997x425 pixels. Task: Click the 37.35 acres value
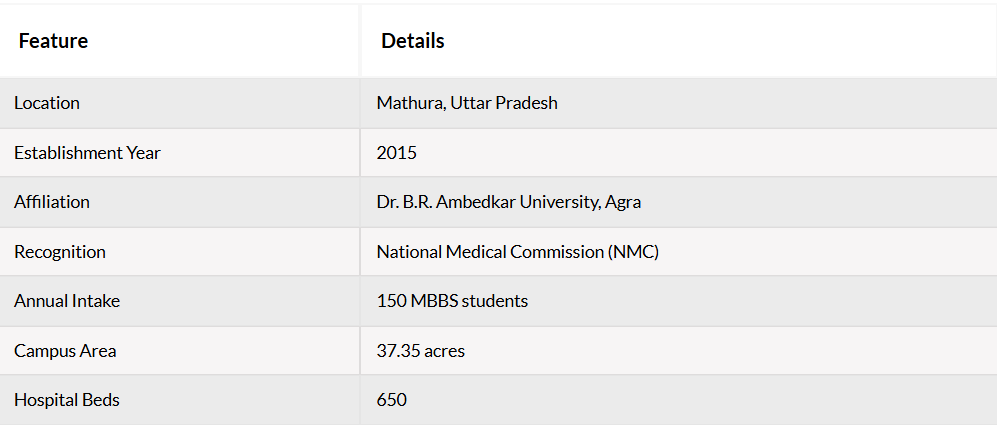tap(420, 351)
